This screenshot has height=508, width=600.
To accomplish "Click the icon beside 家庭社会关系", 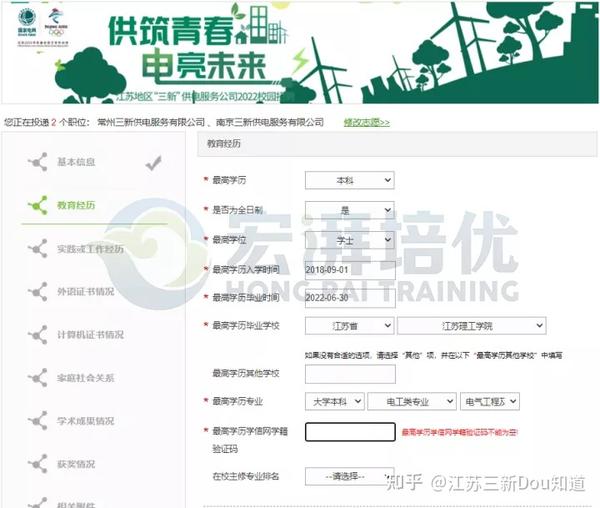I will click(38, 378).
